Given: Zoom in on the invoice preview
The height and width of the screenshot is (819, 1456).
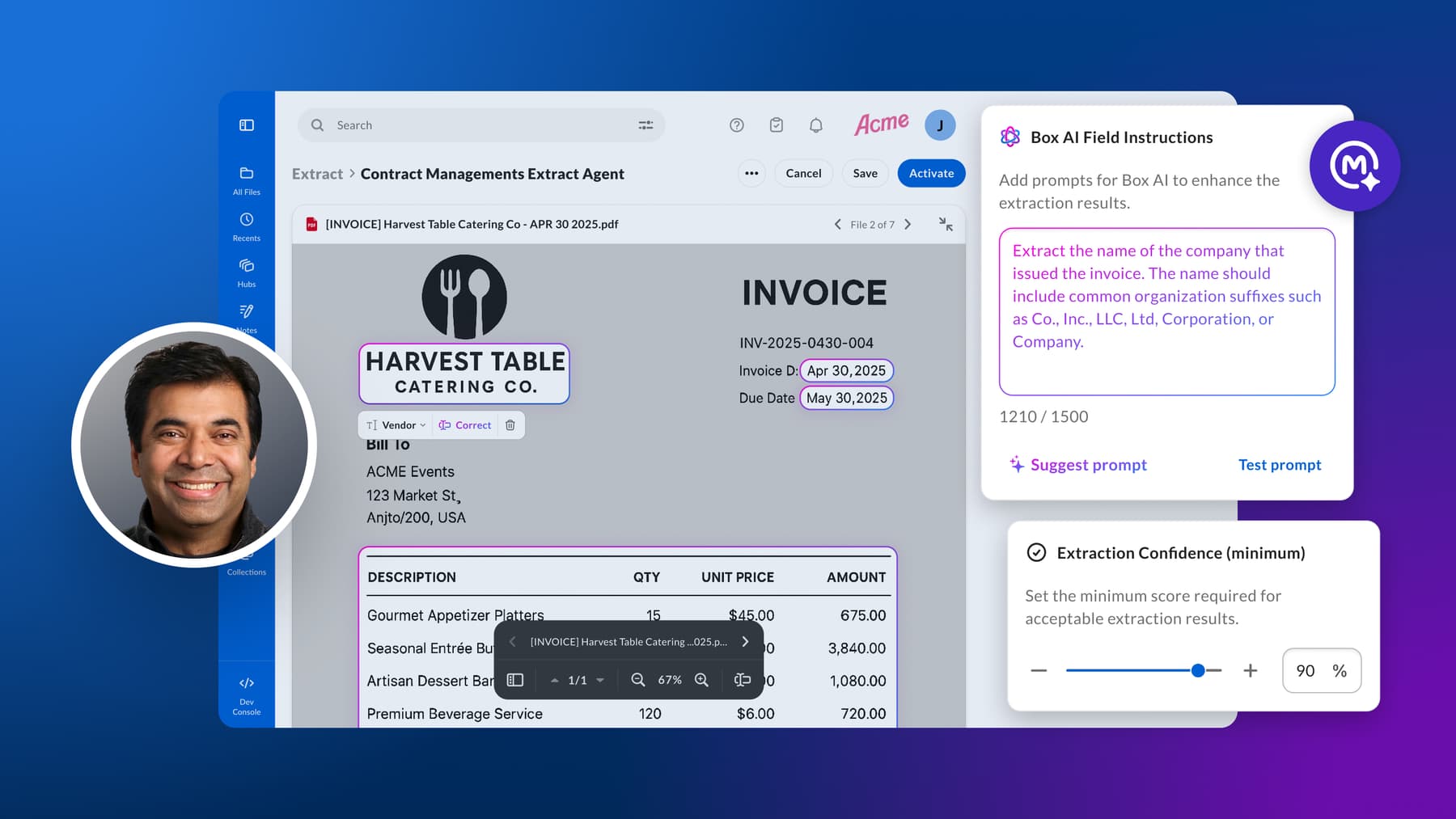Looking at the screenshot, I should pos(700,679).
